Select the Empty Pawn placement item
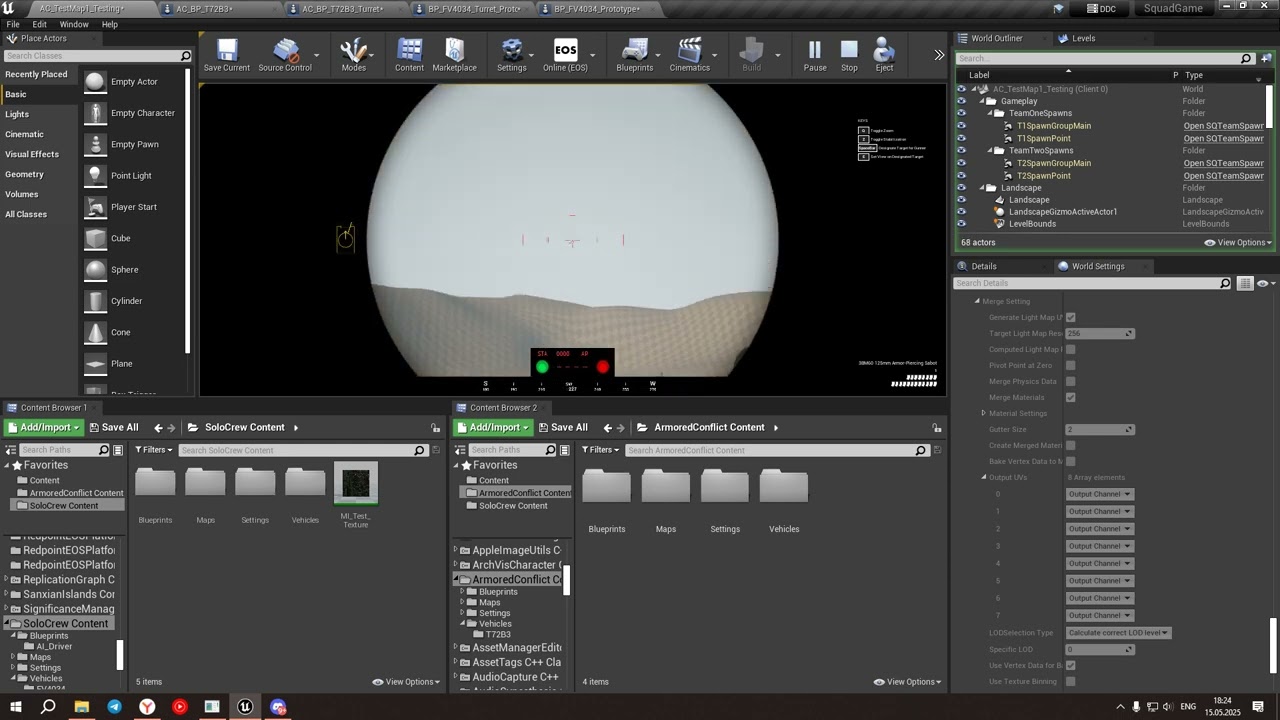The height and width of the screenshot is (720, 1280). coord(133,144)
